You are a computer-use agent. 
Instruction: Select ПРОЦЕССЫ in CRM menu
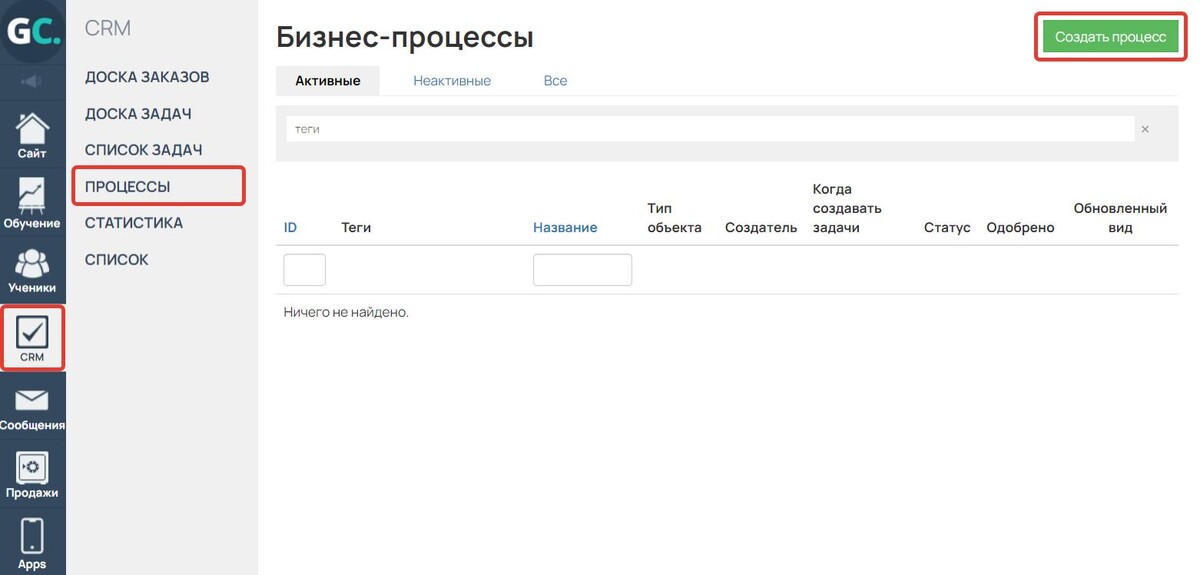coord(128,187)
